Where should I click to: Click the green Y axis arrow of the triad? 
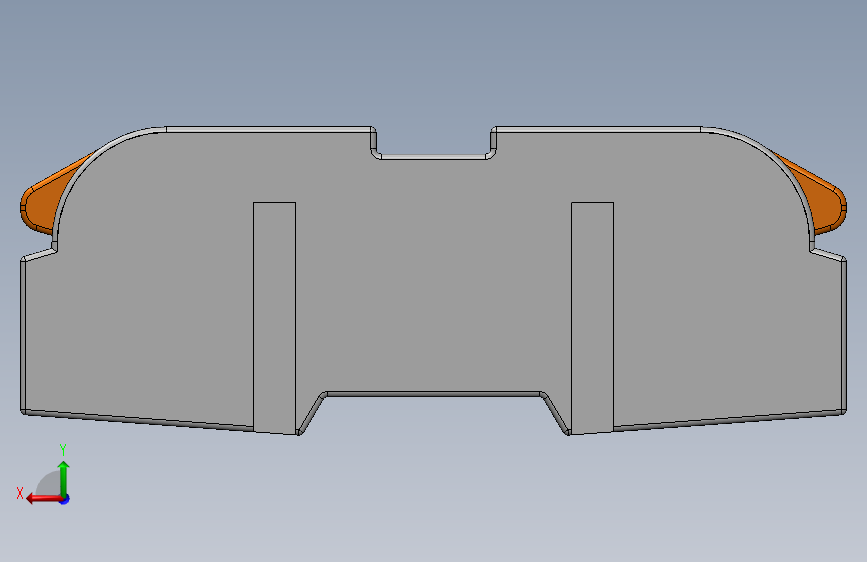click(64, 478)
